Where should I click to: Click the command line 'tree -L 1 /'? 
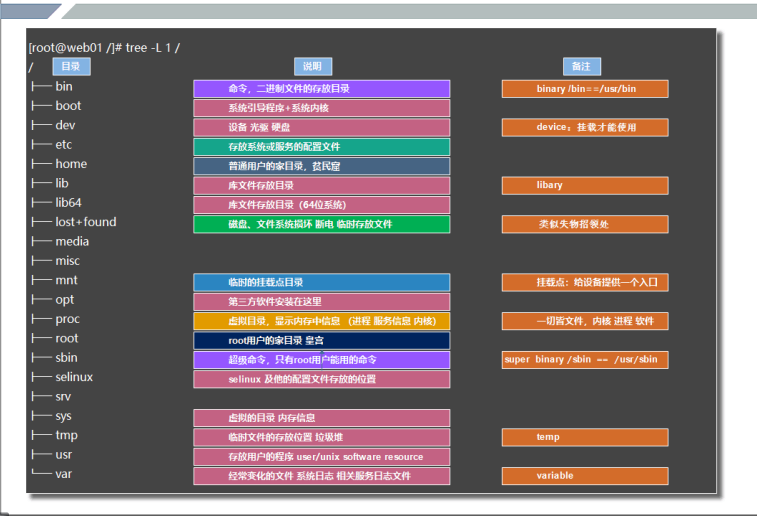153,47
